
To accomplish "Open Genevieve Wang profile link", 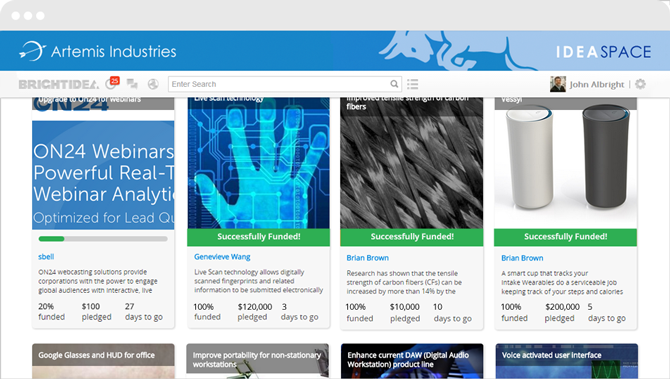I will (x=222, y=257).
